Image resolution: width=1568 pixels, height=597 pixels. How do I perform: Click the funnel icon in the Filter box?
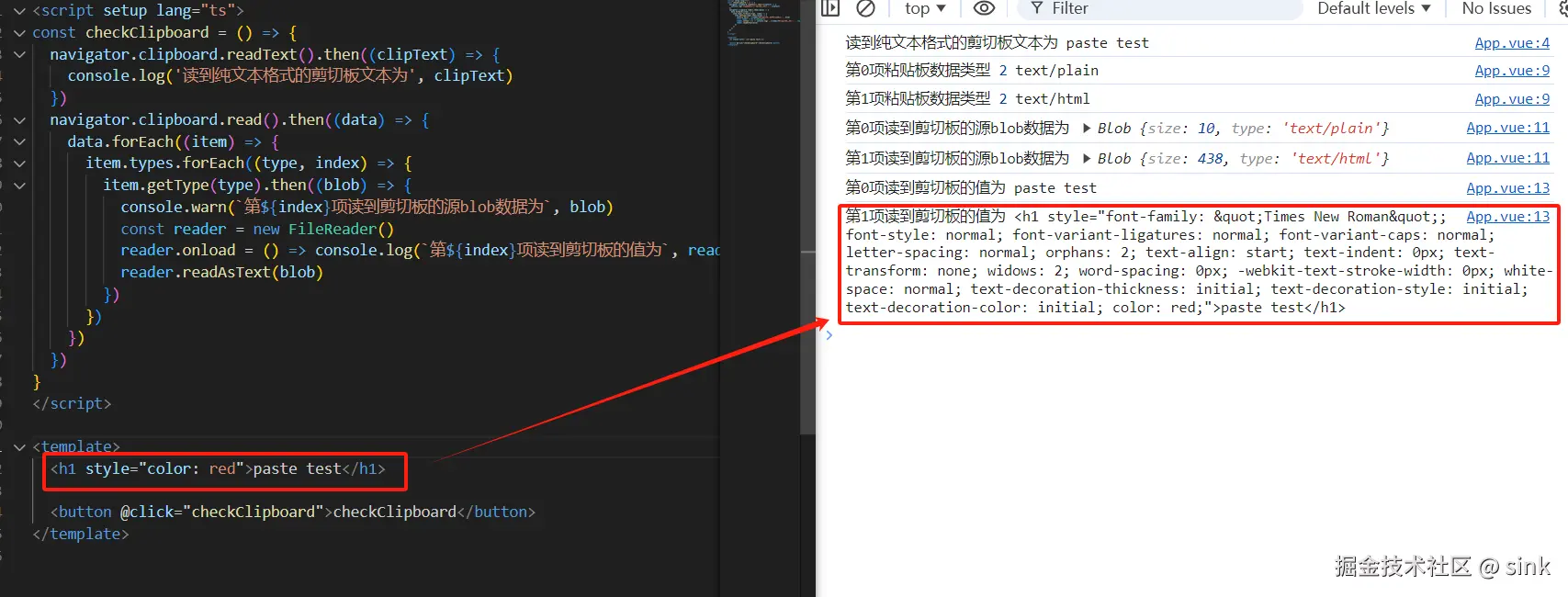coord(1037,8)
